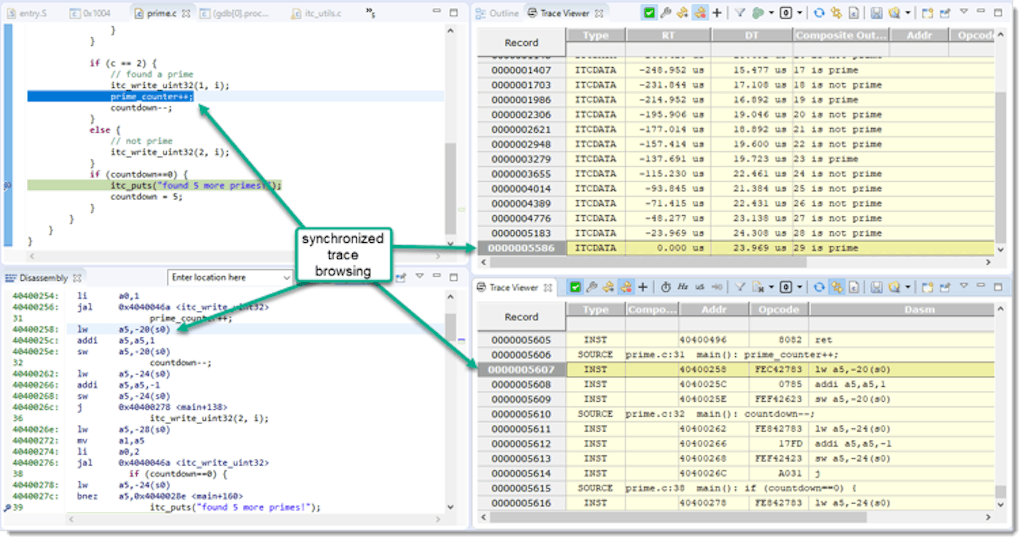Click the search magnifier in upper Trace Viewer
This screenshot has width=1024, height=542.
[894, 12]
